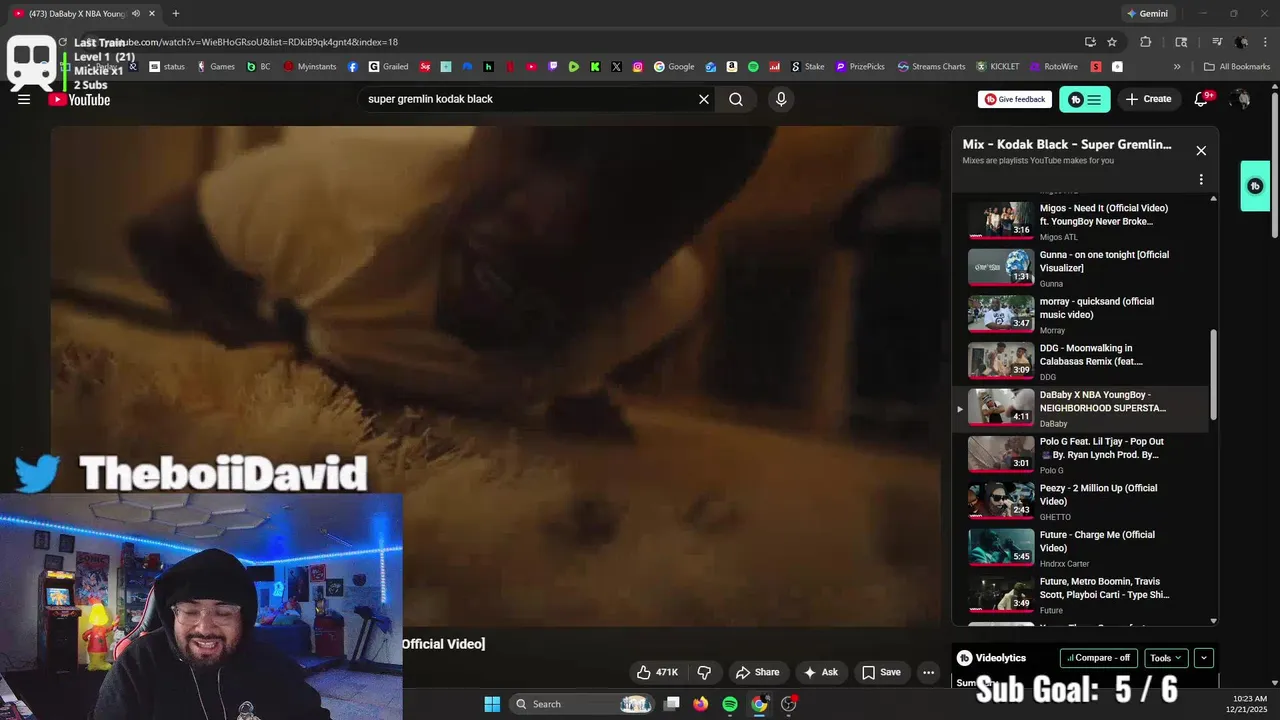
Task: Open the Spotify bookmark in bookmarks bar
Action: coord(753,67)
